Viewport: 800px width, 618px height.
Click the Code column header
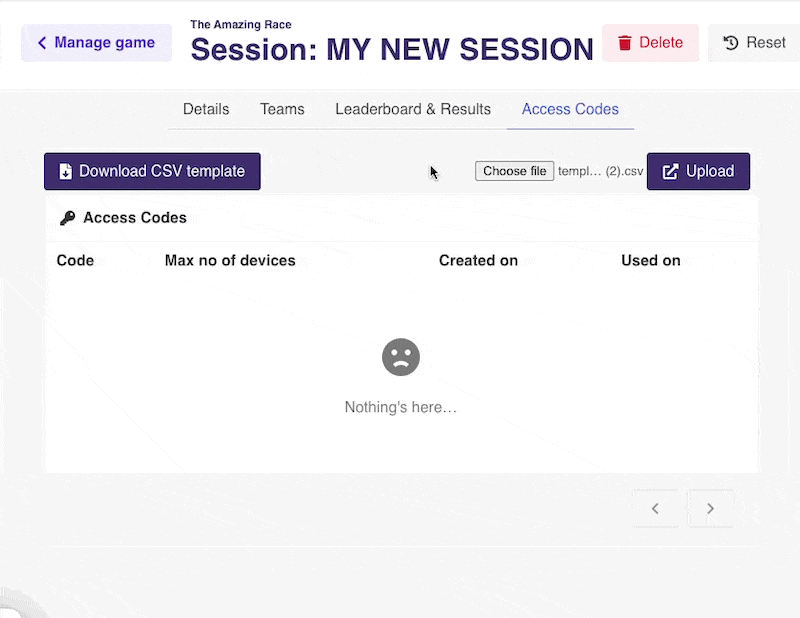(75, 260)
